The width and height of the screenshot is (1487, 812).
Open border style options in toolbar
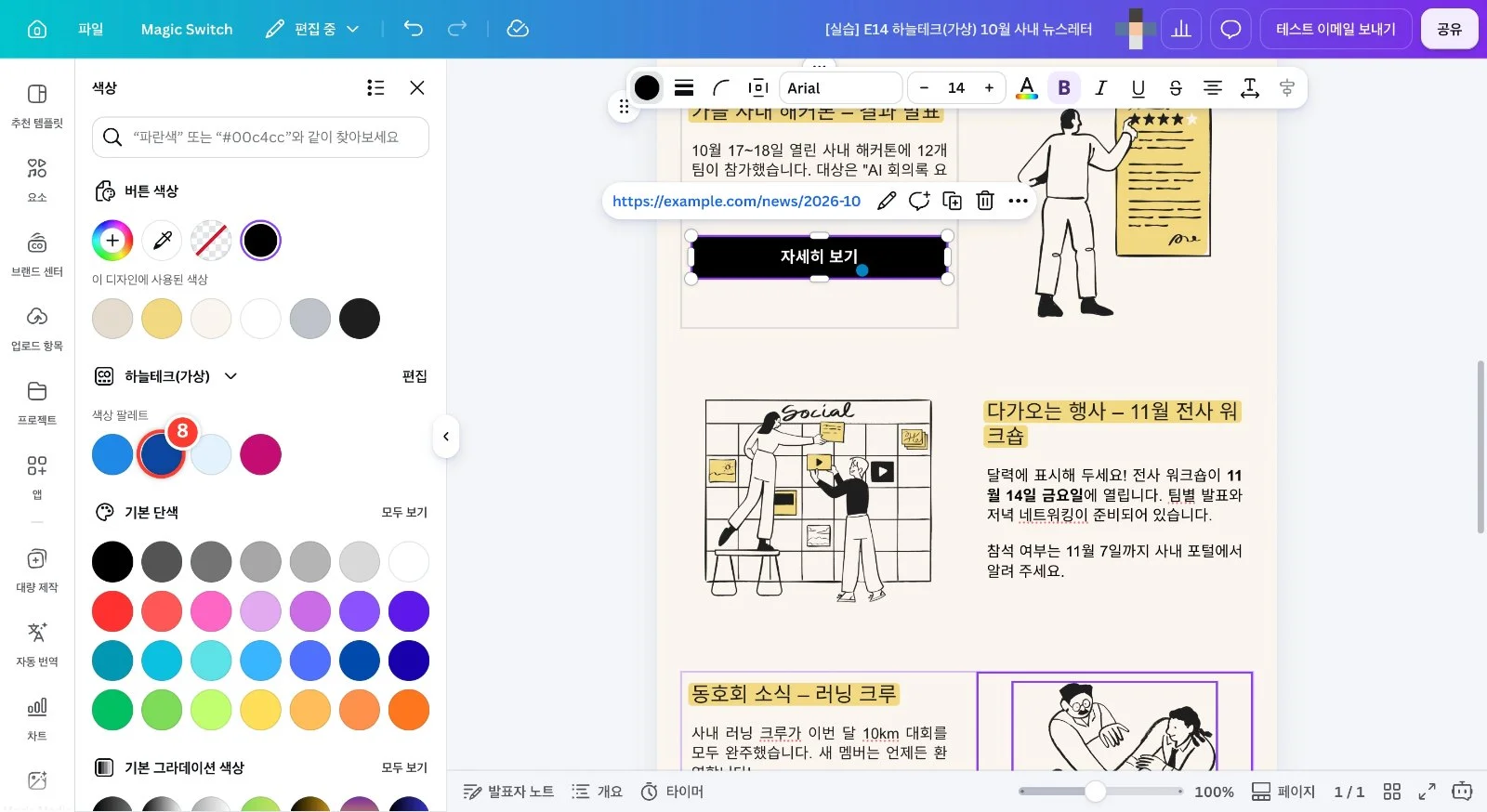click(x=684, y=88)
